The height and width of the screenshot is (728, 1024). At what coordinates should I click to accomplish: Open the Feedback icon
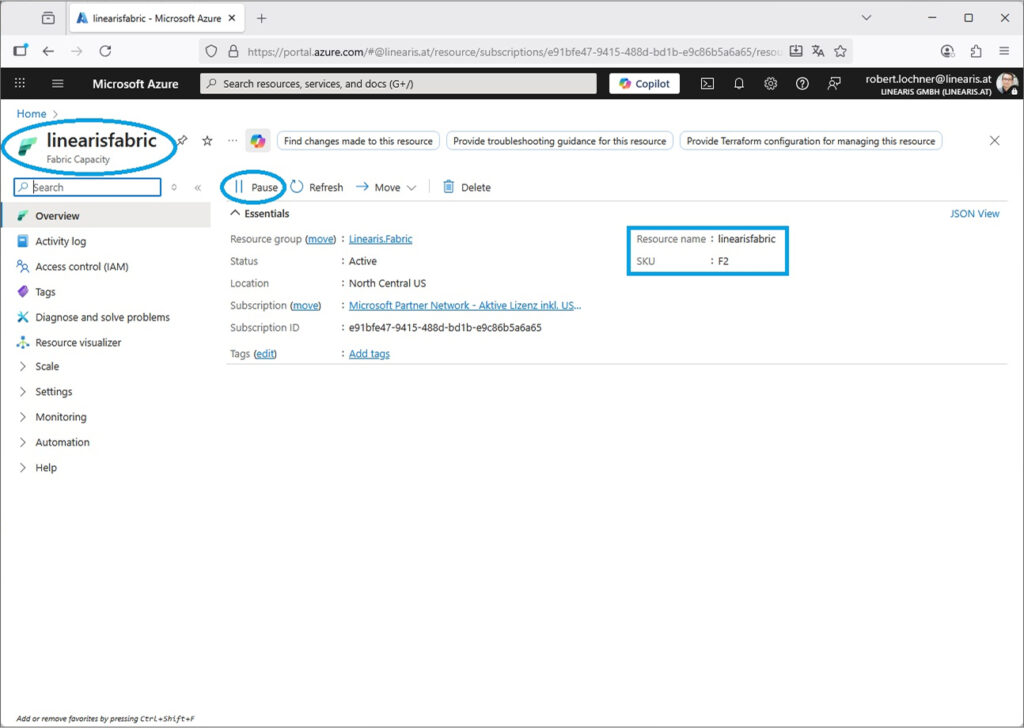(x=834, y=84)
